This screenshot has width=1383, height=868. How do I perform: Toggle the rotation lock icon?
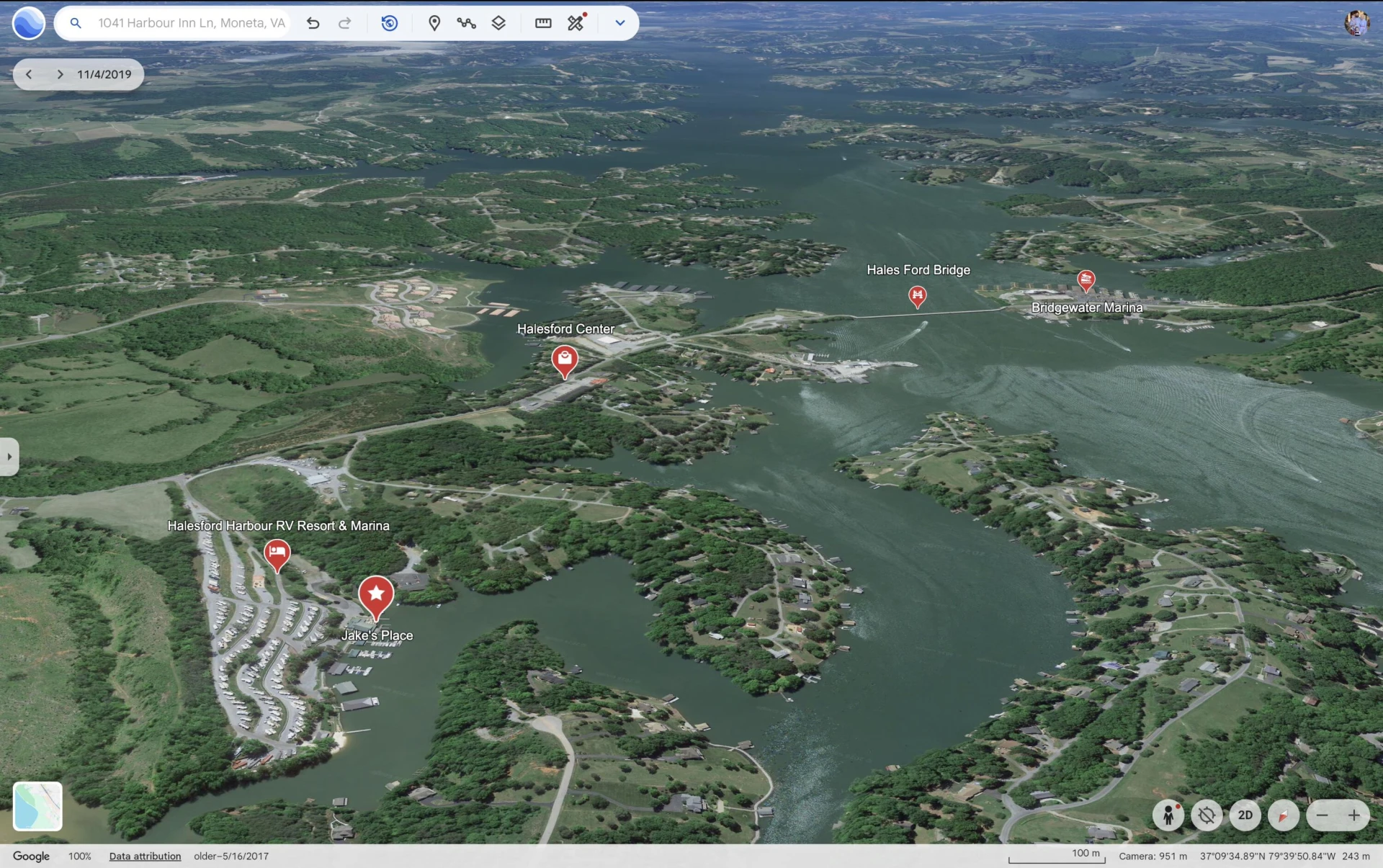(1207, 815)
